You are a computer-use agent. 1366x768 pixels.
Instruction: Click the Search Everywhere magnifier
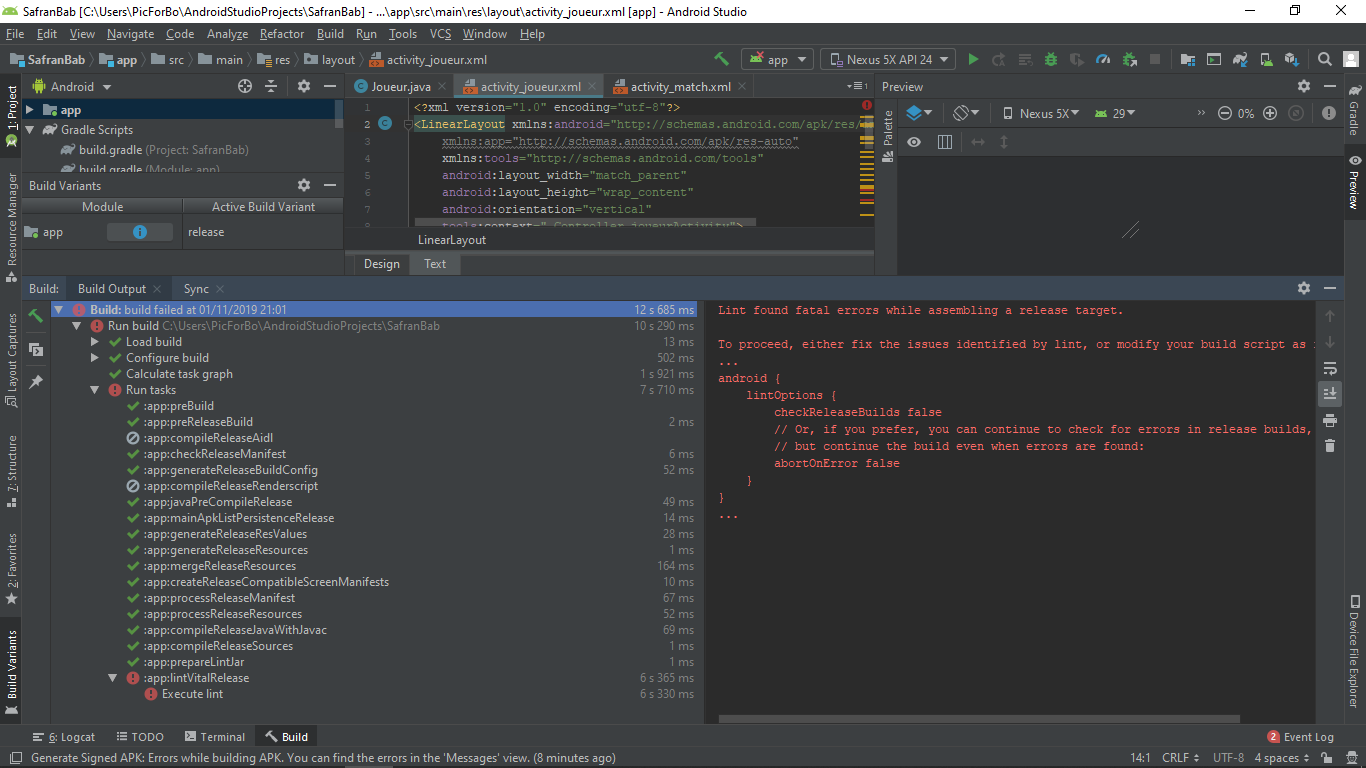coord(1324,59)
